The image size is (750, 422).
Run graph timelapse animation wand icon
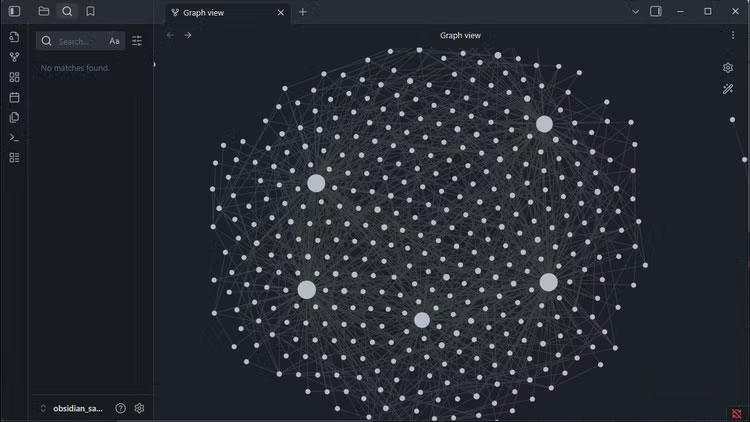728,89
